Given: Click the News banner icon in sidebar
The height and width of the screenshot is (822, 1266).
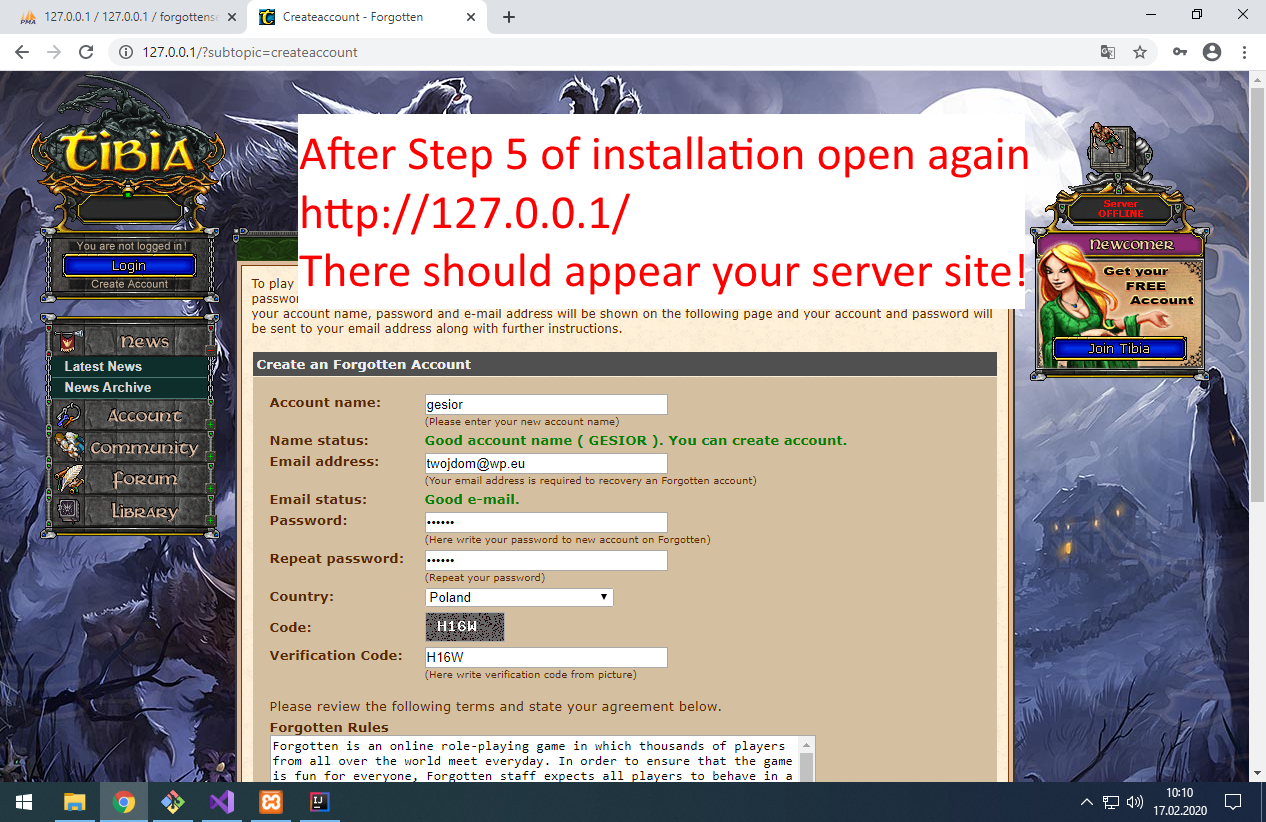Looking at the screenshot, I should pyautogui.click(x=66, y=341).
